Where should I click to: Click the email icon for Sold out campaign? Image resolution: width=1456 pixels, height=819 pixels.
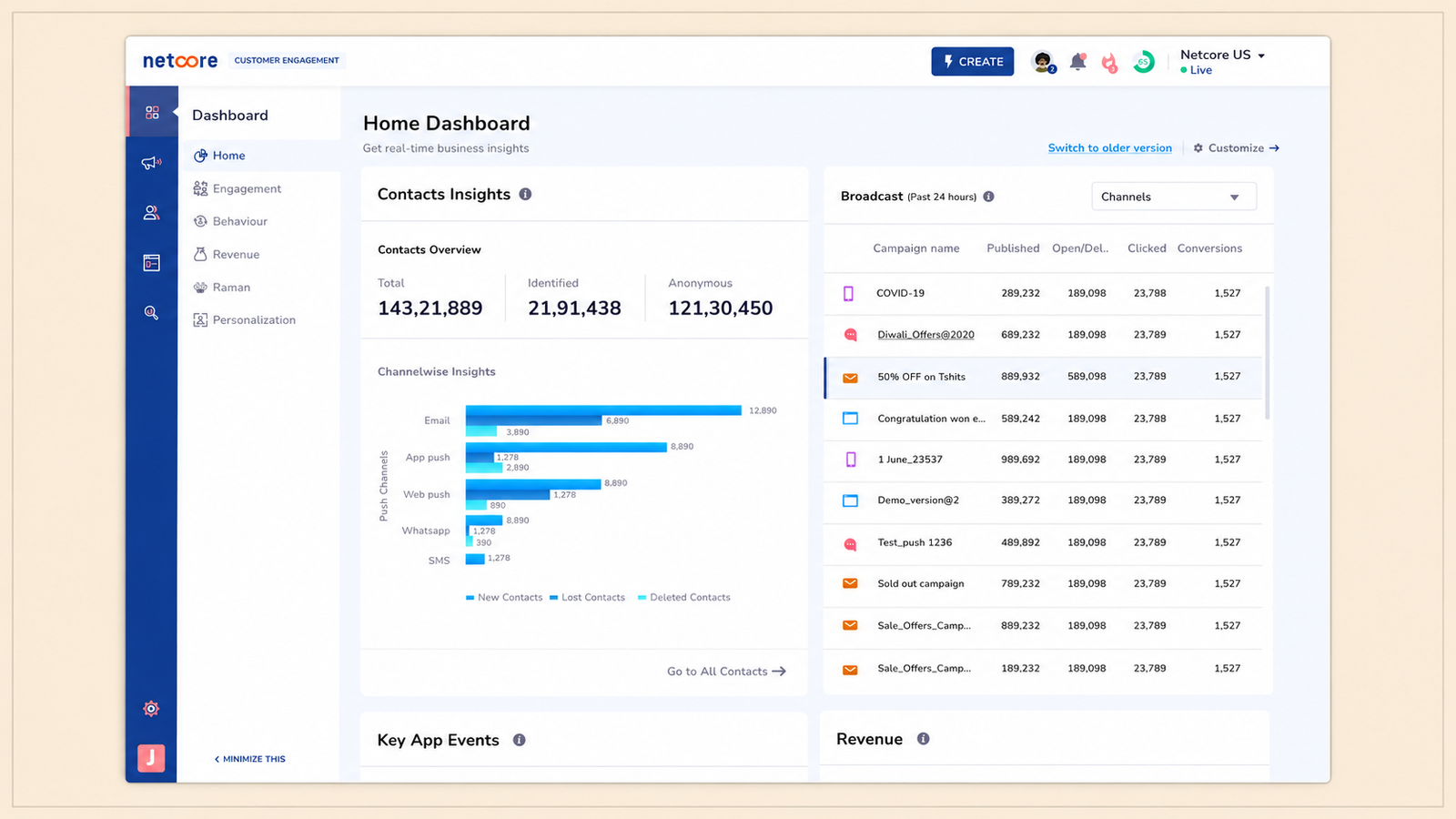pos(850,583)
